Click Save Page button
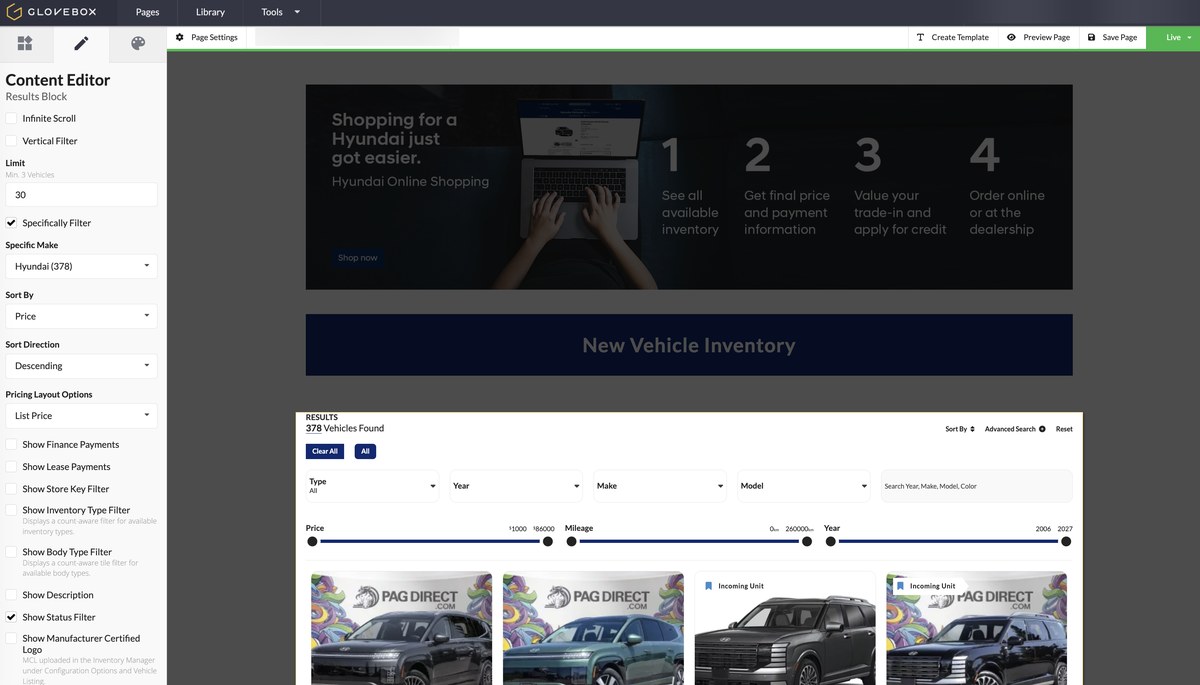This screenshot has height=685, width=1200. point(1112,37)
